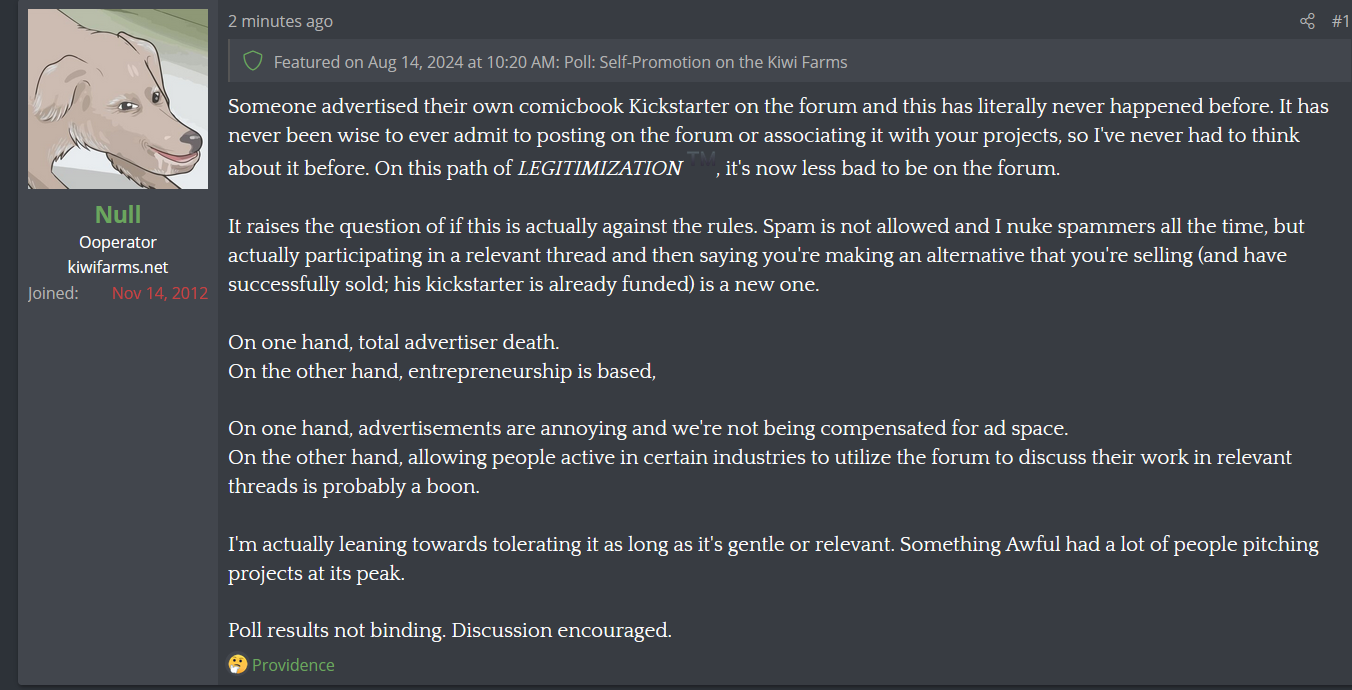Click the #1 post number link
The image size is (1352, 690).
click(x=1340, y=21)
